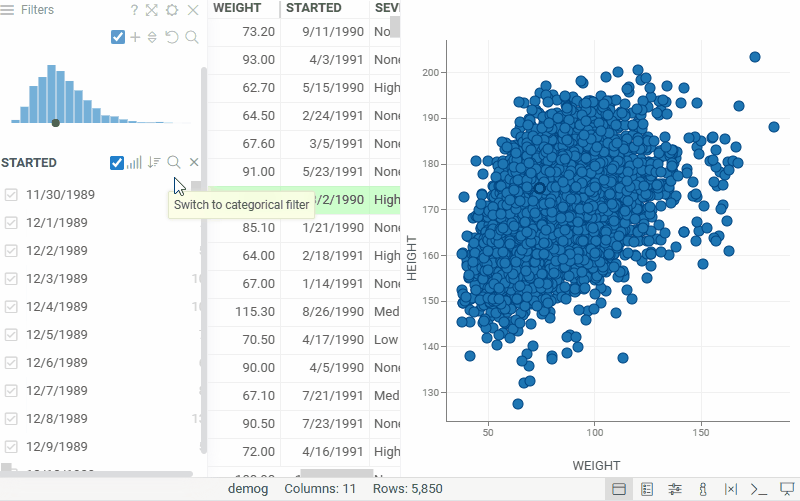Select the 12/7/1989 date entry

tap(57, 391)
